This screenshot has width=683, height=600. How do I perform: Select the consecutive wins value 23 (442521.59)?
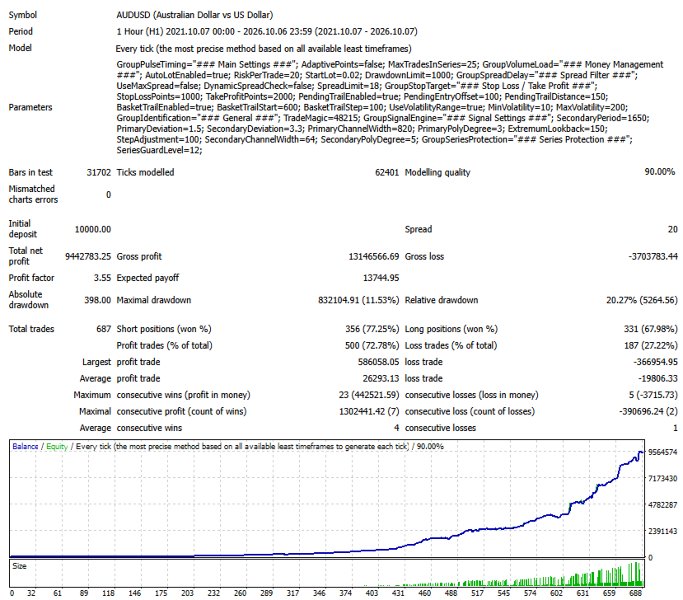(x=369, y=395)
